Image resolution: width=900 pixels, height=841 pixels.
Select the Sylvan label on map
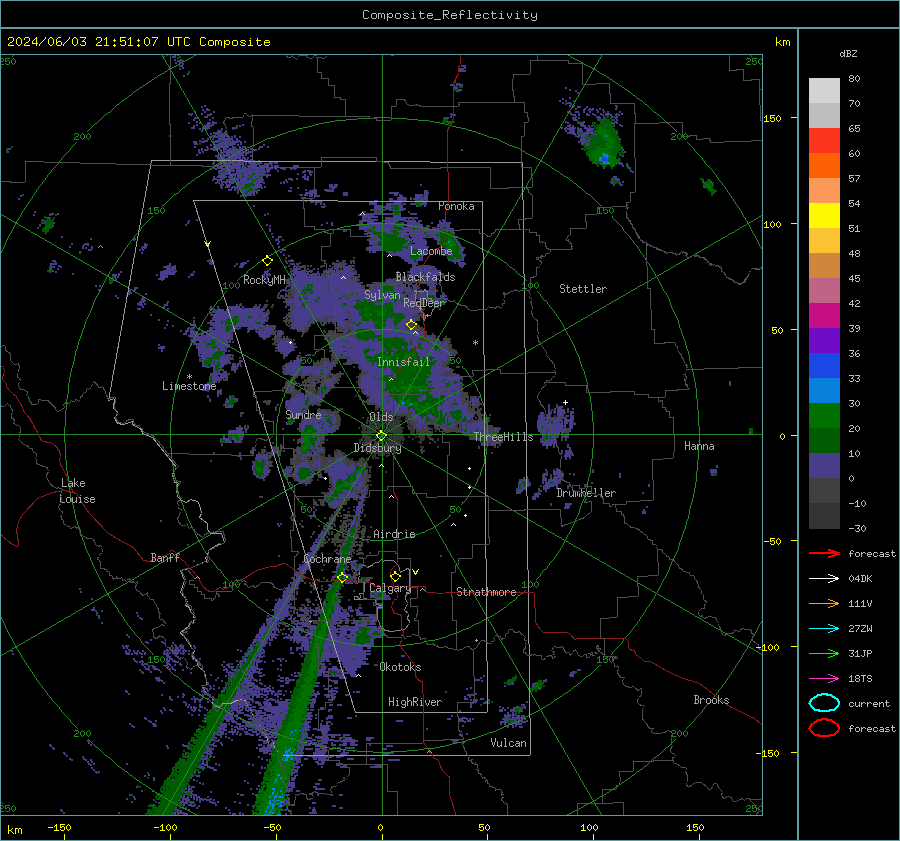pyautogui.click(x=382, y=295)
